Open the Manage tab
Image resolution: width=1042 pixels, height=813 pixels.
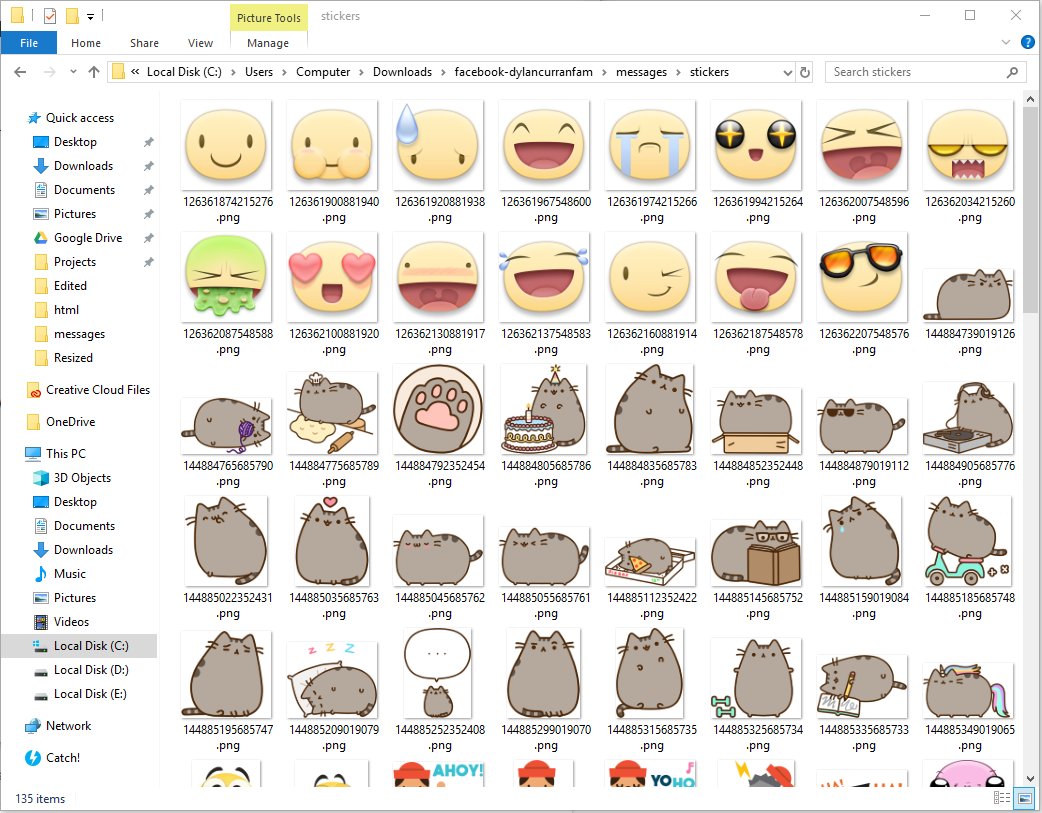click(x=268, y=43)
